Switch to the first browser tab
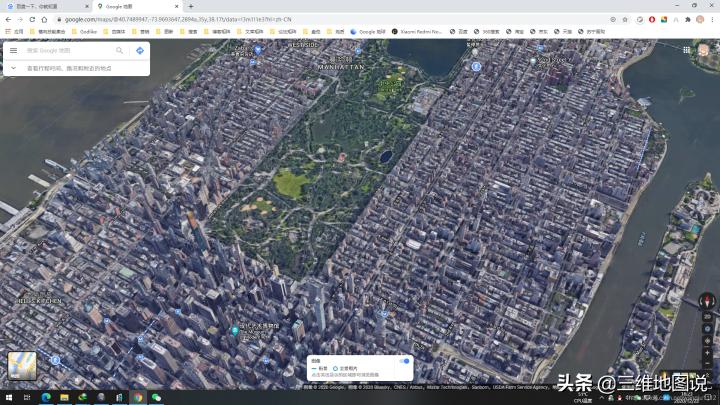 coord(46,6)
